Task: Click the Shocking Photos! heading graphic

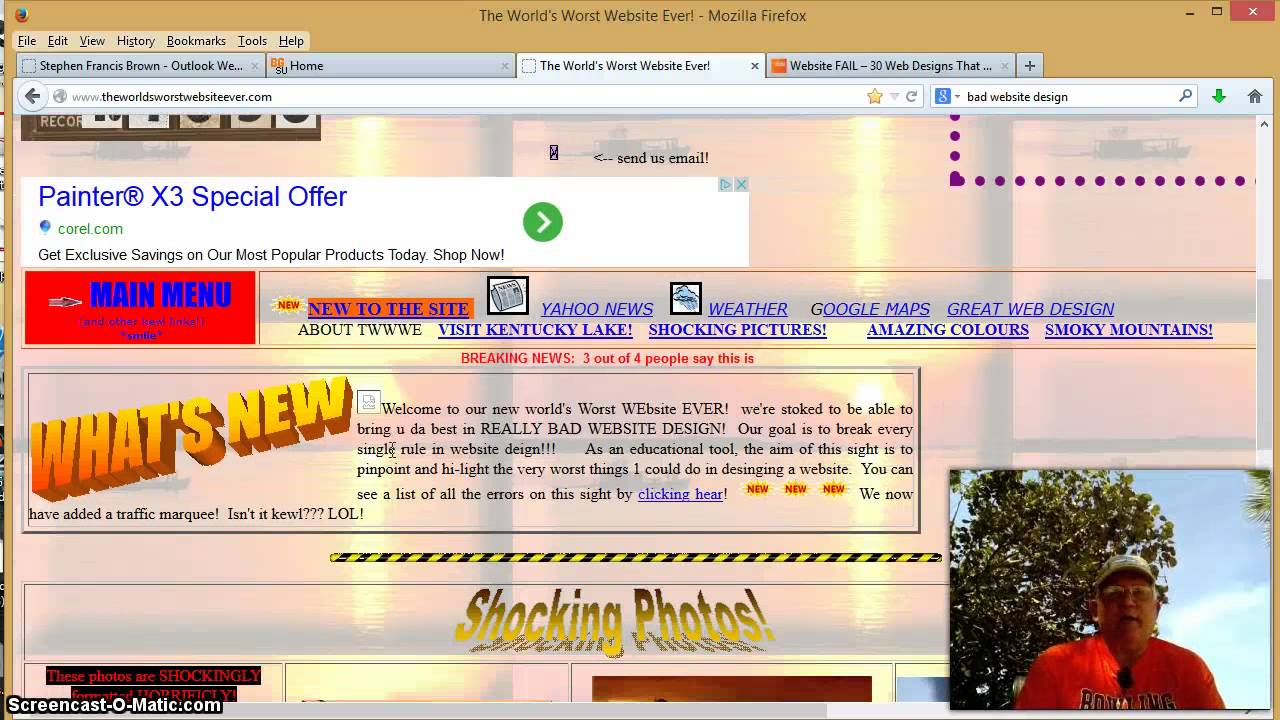Action: (614, 620)
